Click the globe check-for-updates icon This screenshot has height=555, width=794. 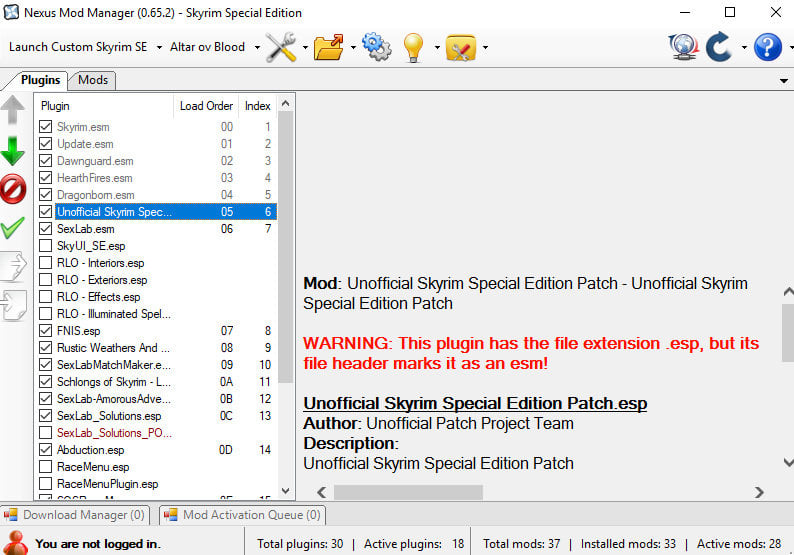[684, 47]
